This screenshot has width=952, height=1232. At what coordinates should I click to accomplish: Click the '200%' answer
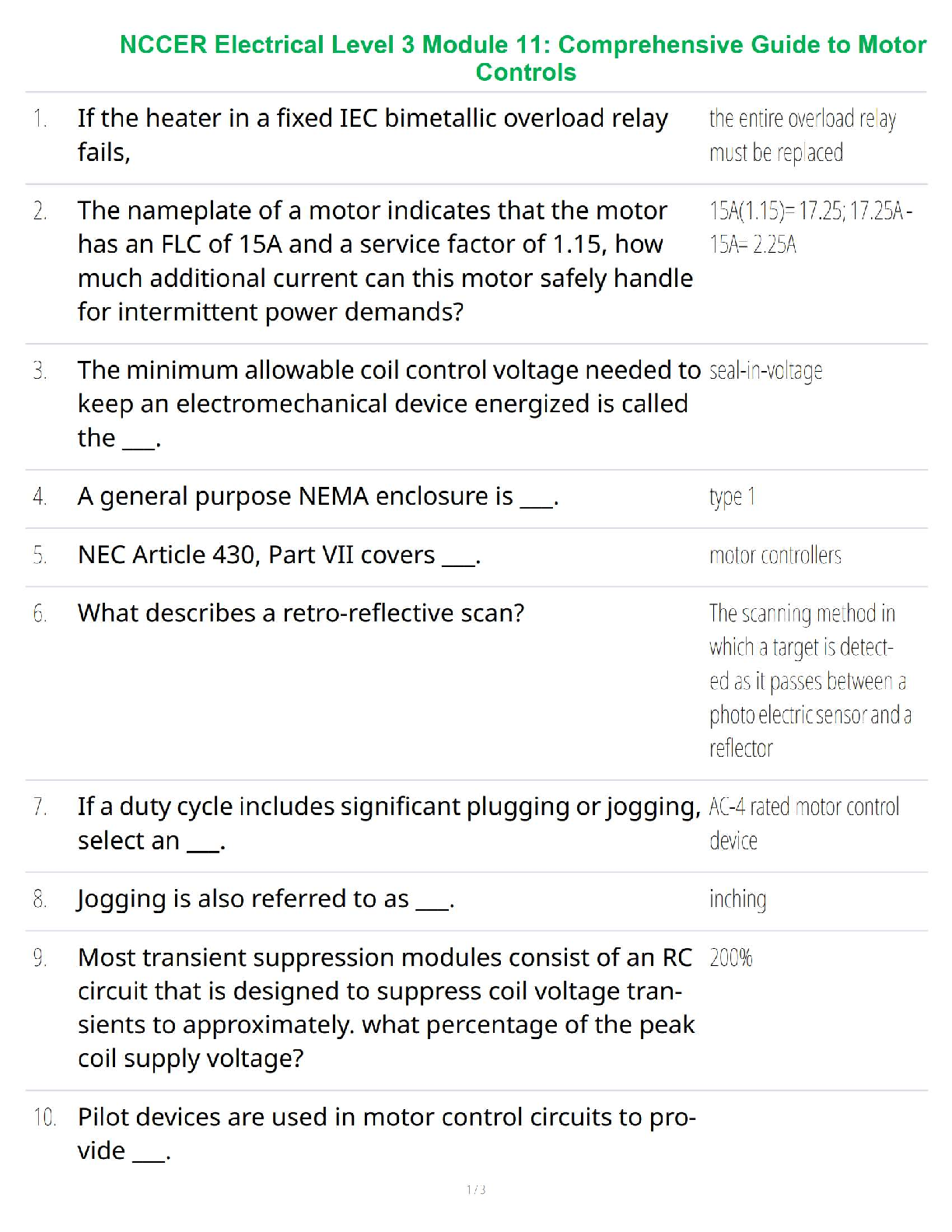tap(731, 957)
